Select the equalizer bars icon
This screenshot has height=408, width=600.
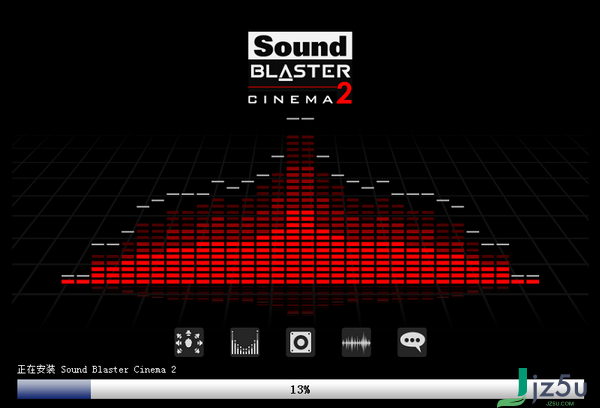245,342
